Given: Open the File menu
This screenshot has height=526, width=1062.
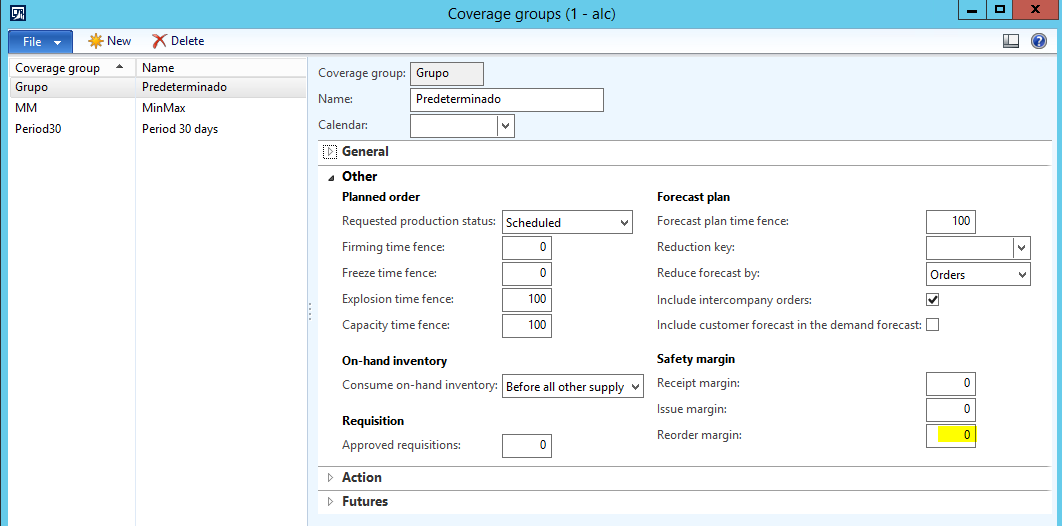Looking at the screenshot, I should point(41,41).
